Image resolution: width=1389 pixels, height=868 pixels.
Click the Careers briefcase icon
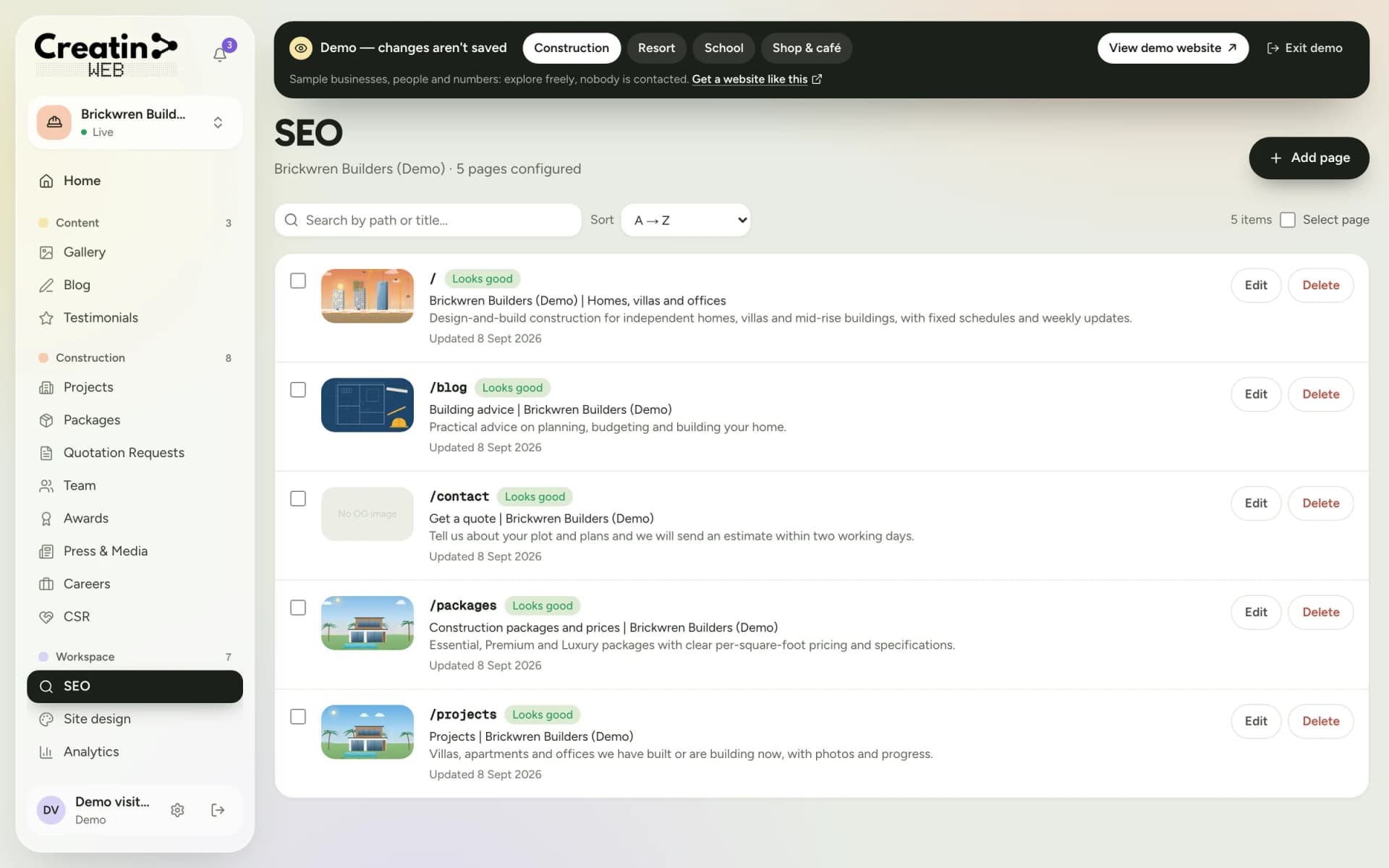coord(46,584)
